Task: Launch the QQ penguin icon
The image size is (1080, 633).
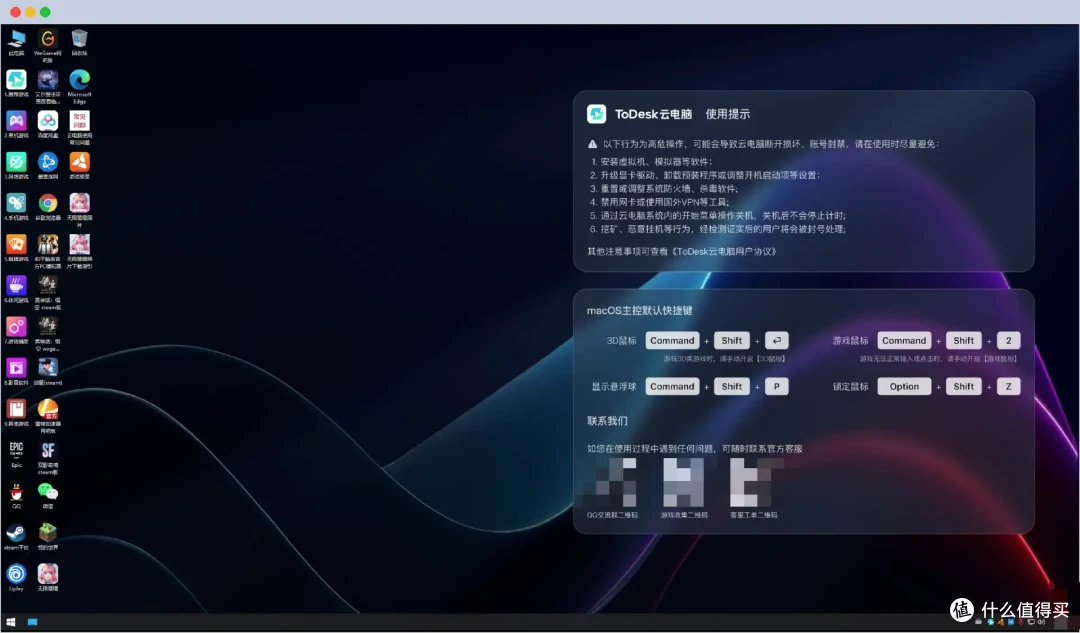Action: coord(17,492)
